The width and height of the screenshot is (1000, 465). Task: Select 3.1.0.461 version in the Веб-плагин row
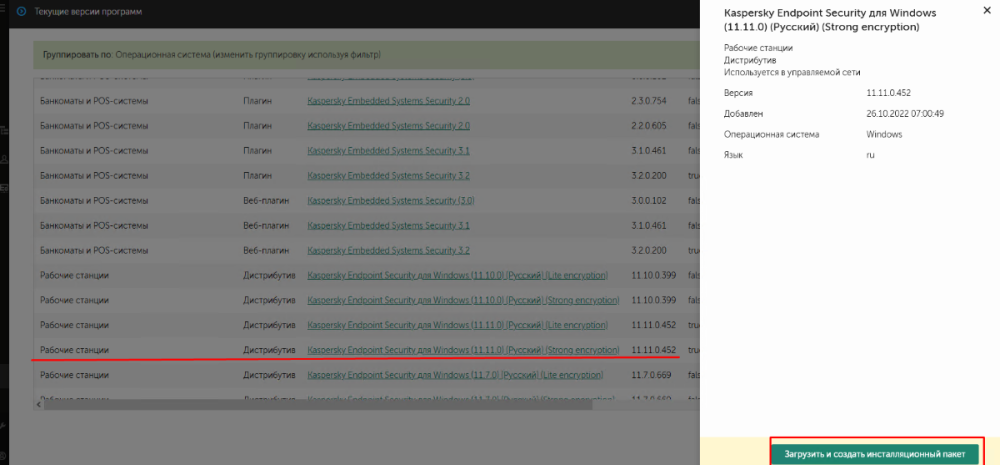649,225
